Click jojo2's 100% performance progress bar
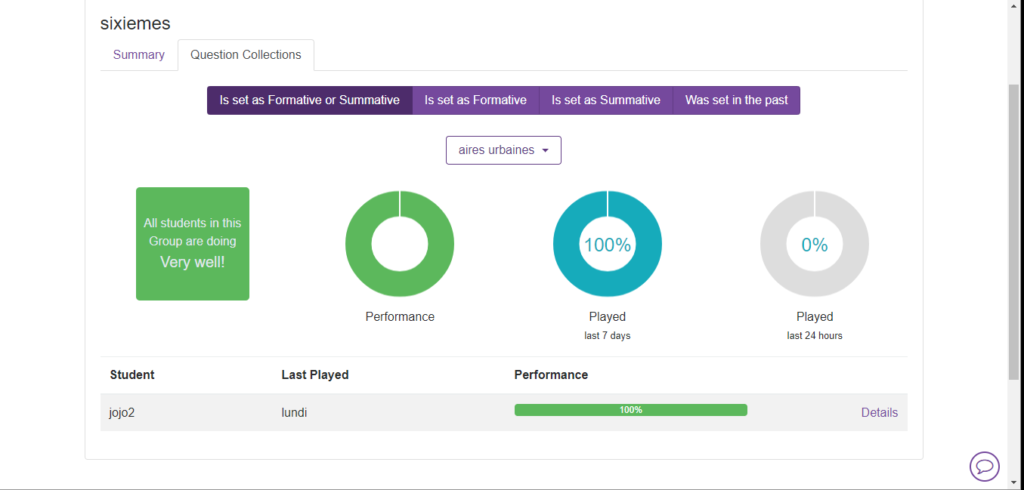This screenshot has width=1024, height=490. [x=630, y=410]
